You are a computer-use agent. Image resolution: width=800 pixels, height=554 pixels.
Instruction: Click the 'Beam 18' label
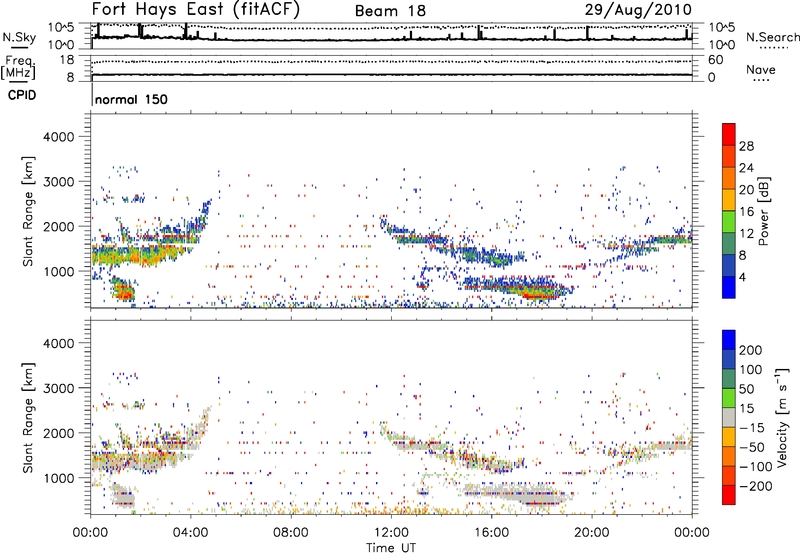[x=390, y=11]
